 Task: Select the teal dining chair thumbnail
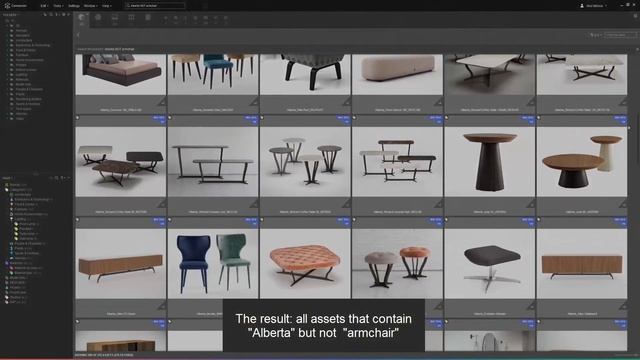pos(213,74)
